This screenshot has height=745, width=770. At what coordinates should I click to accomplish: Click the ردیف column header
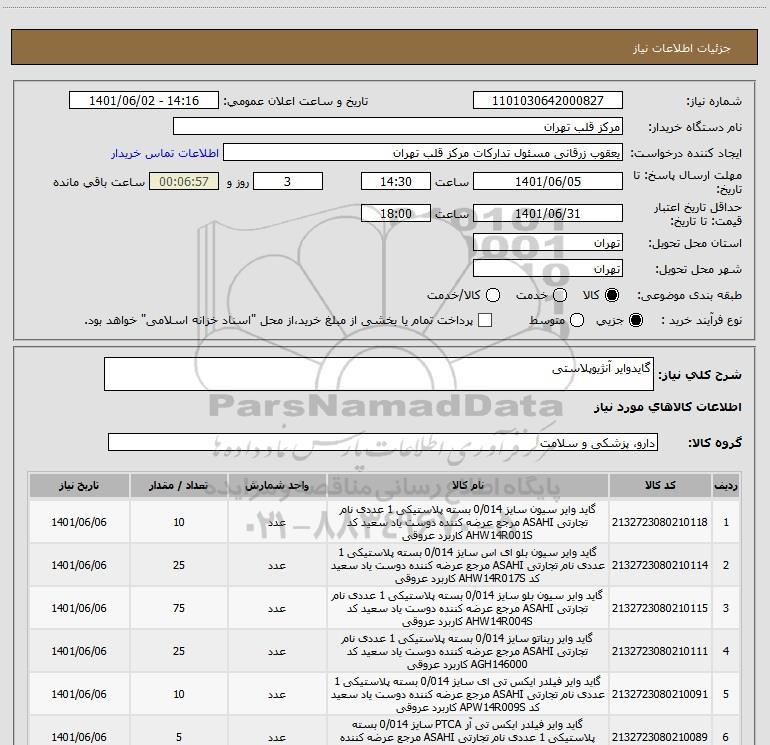coord(726,486)
